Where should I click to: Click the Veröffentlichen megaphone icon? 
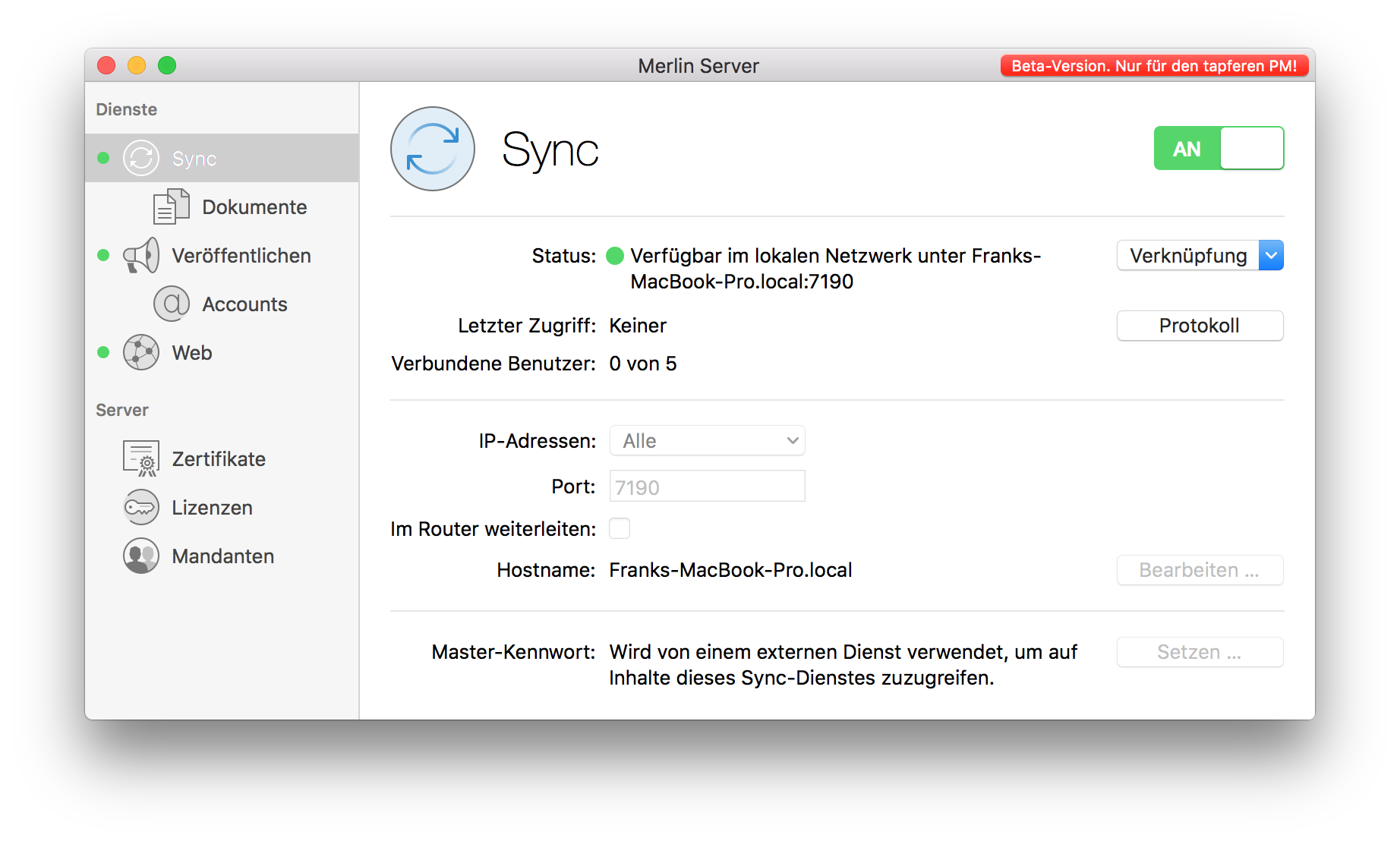[x=141, y=255]
